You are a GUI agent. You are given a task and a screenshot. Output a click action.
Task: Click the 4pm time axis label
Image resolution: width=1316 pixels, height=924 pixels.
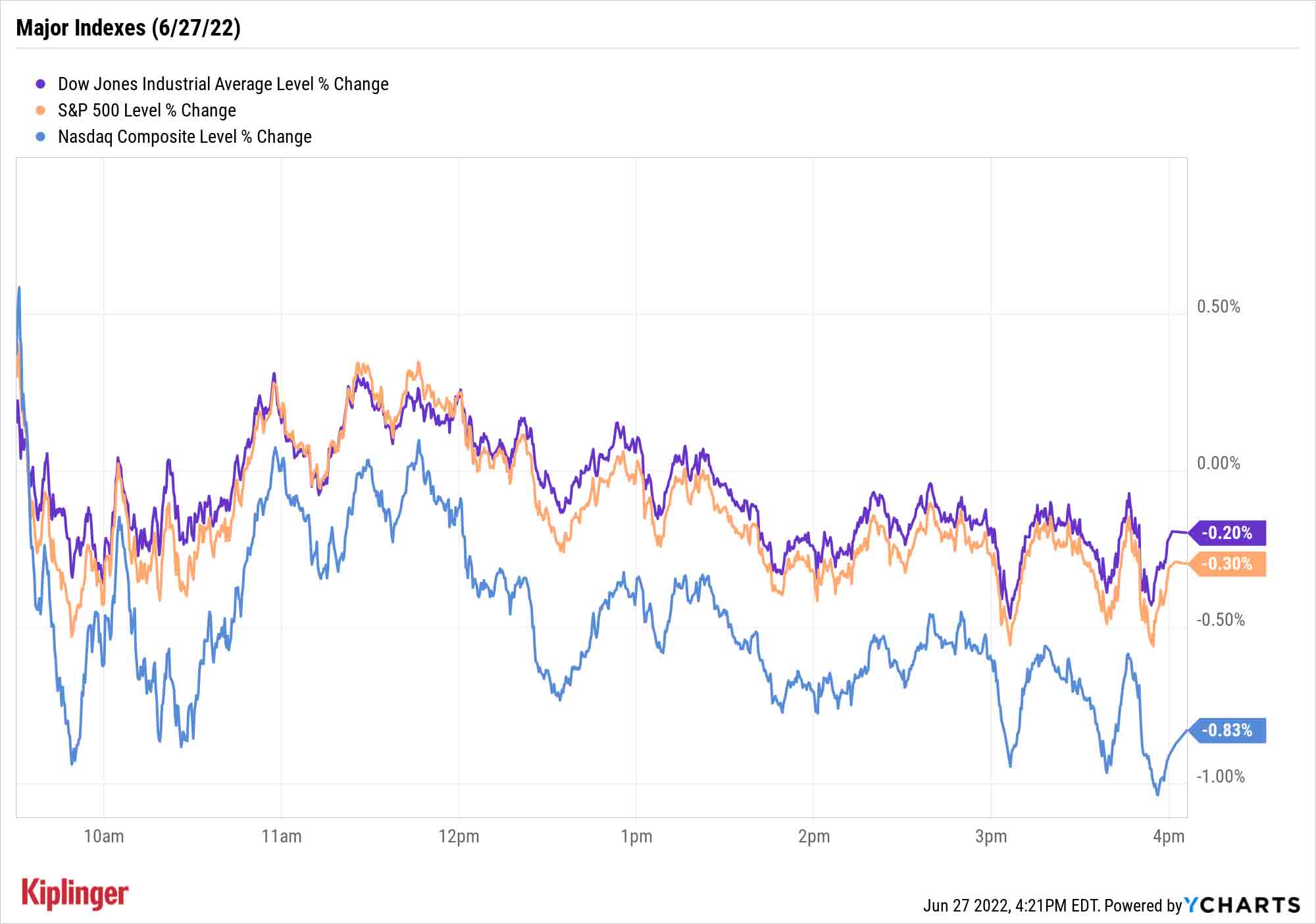point(1169,836)
